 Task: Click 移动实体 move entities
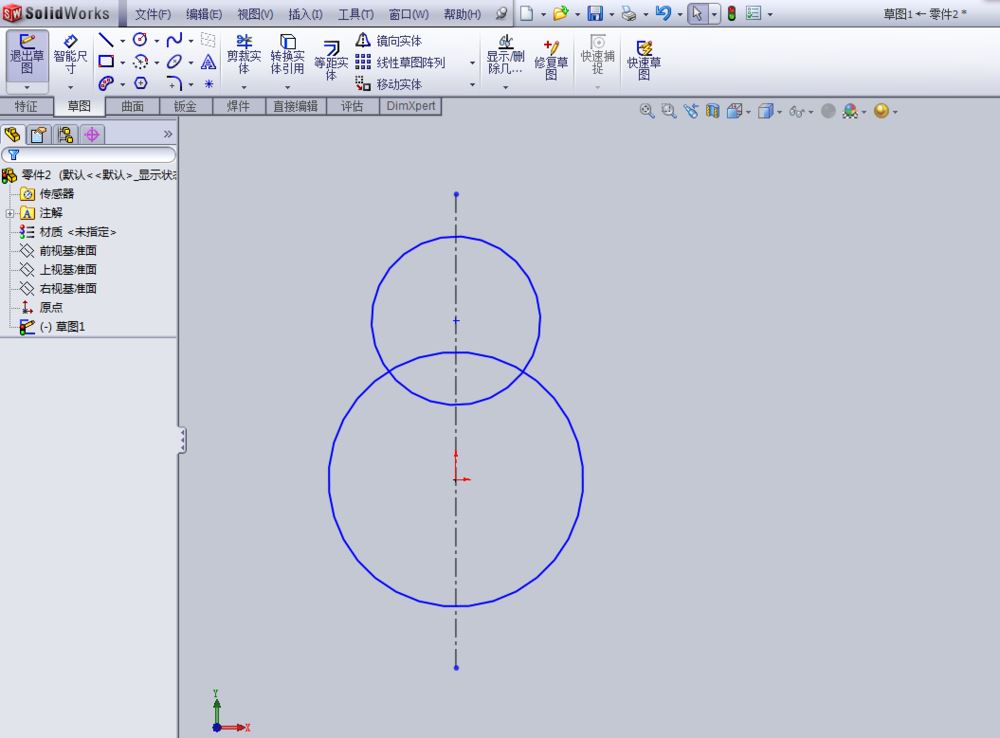(388, 84)
